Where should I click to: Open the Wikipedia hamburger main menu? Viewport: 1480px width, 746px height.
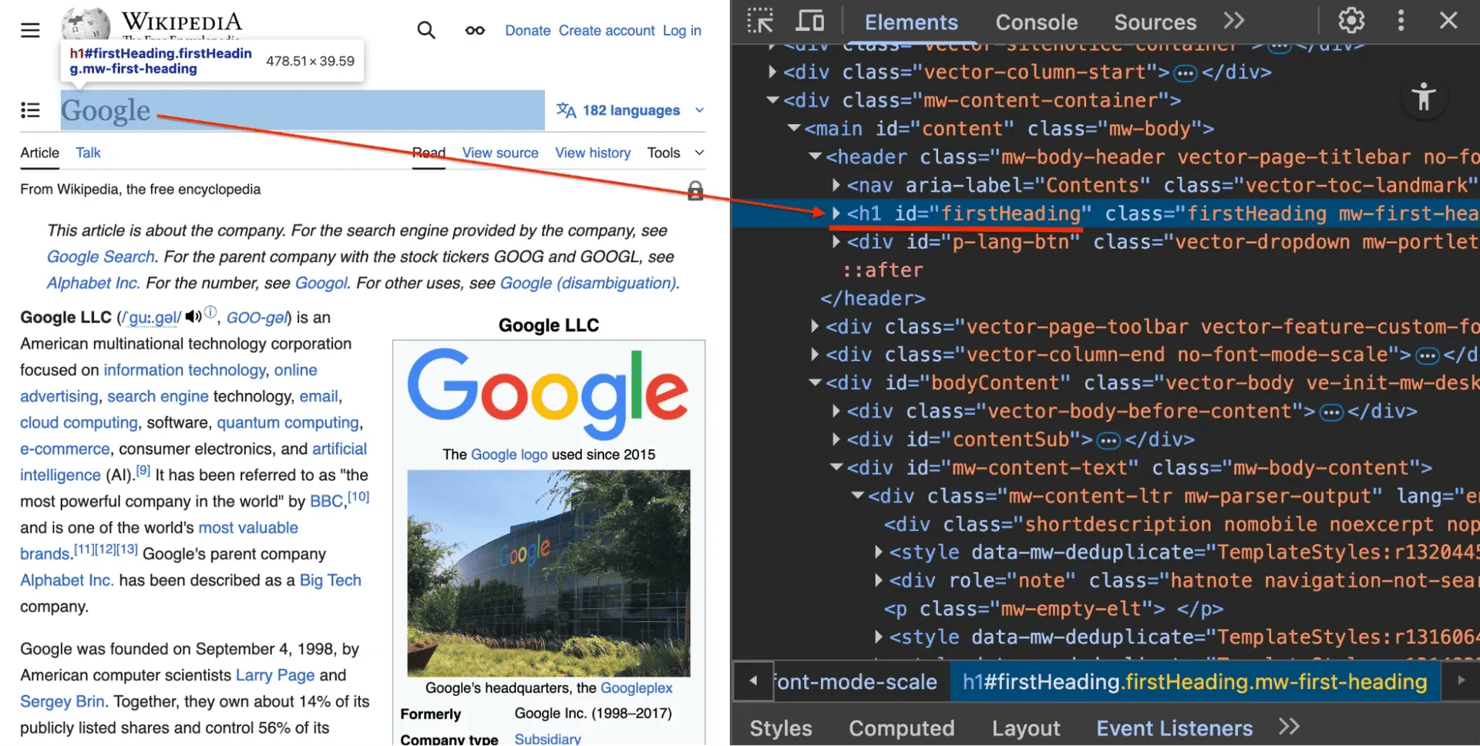click(x=30, y=30)
